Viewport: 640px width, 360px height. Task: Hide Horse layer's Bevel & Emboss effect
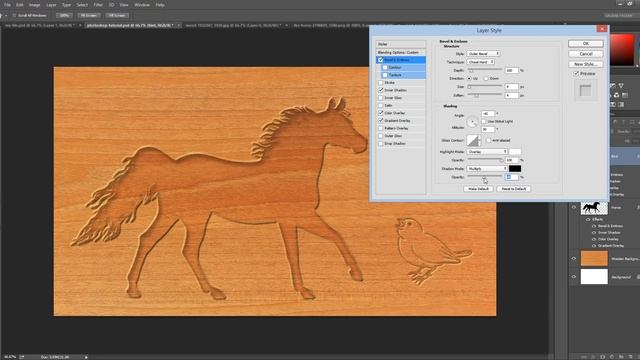click(594, 226)
